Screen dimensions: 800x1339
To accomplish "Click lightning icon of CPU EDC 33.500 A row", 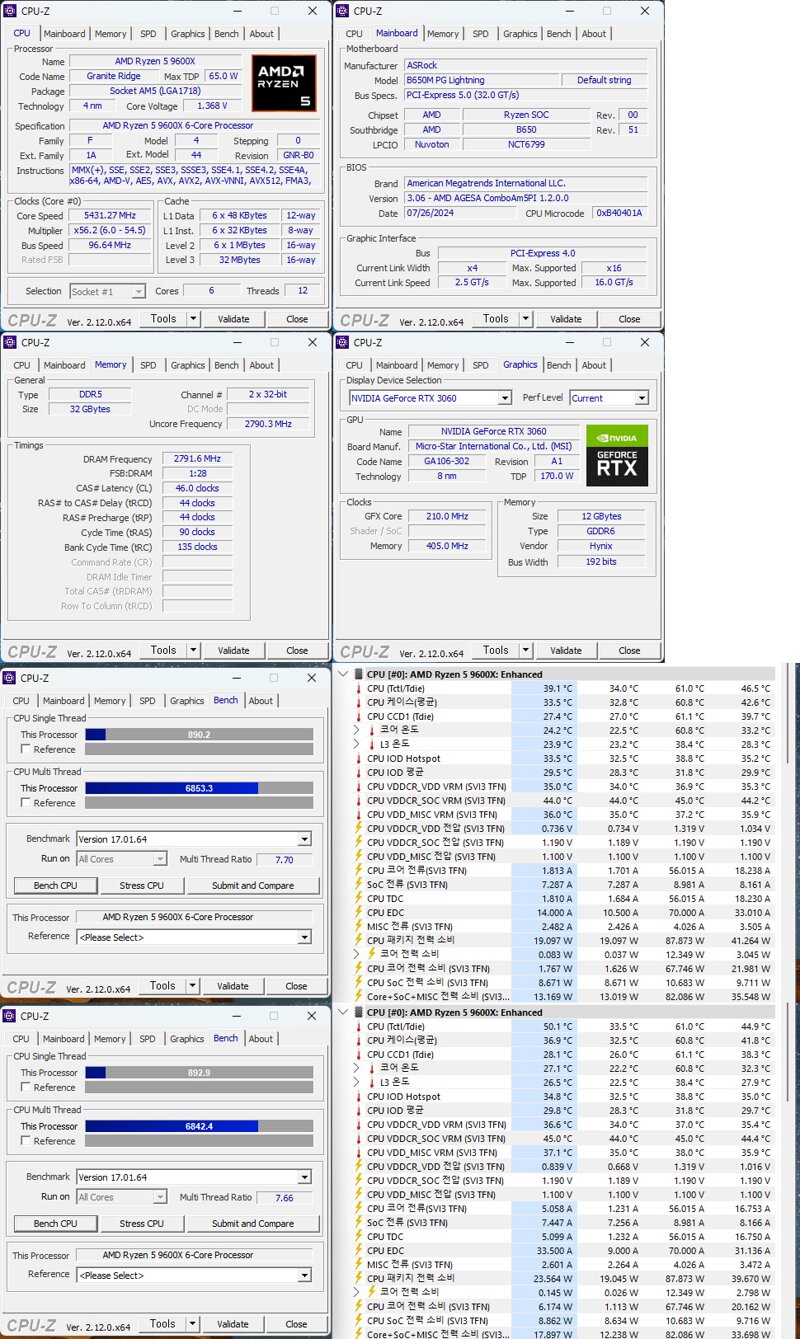I will point(359,1250).
